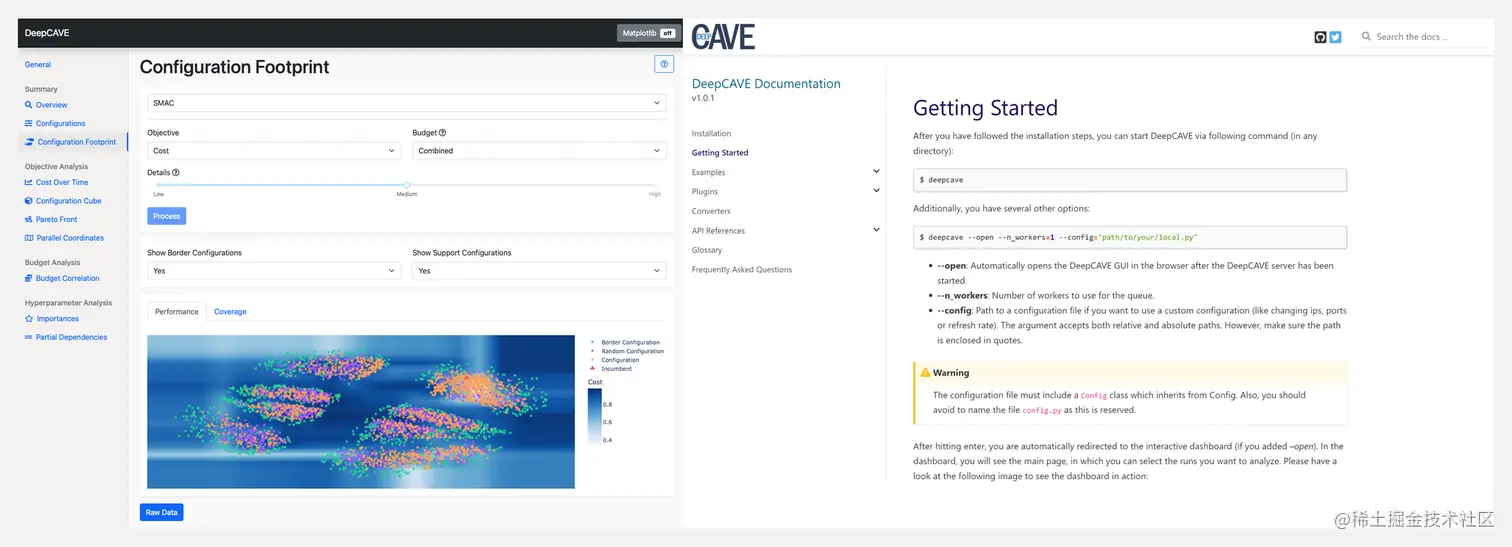
Task: Open the help icon beside Configuration Footprint title
Action: tap(664, 64)
